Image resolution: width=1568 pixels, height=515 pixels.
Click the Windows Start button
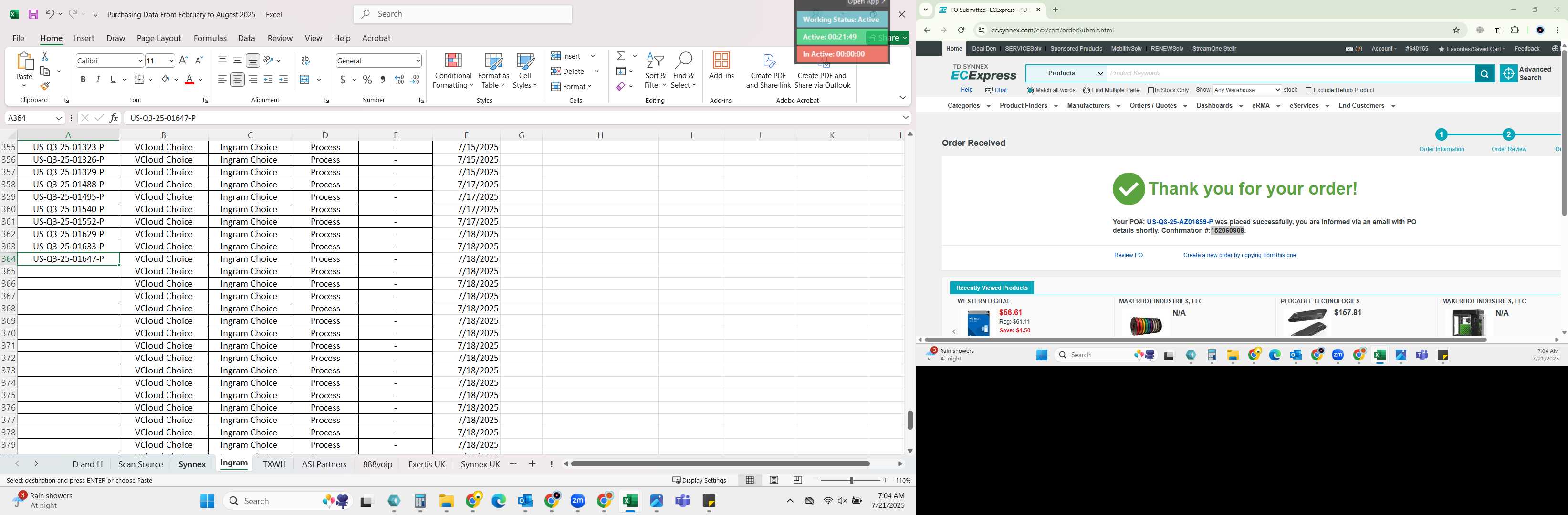tap(207, 501)
